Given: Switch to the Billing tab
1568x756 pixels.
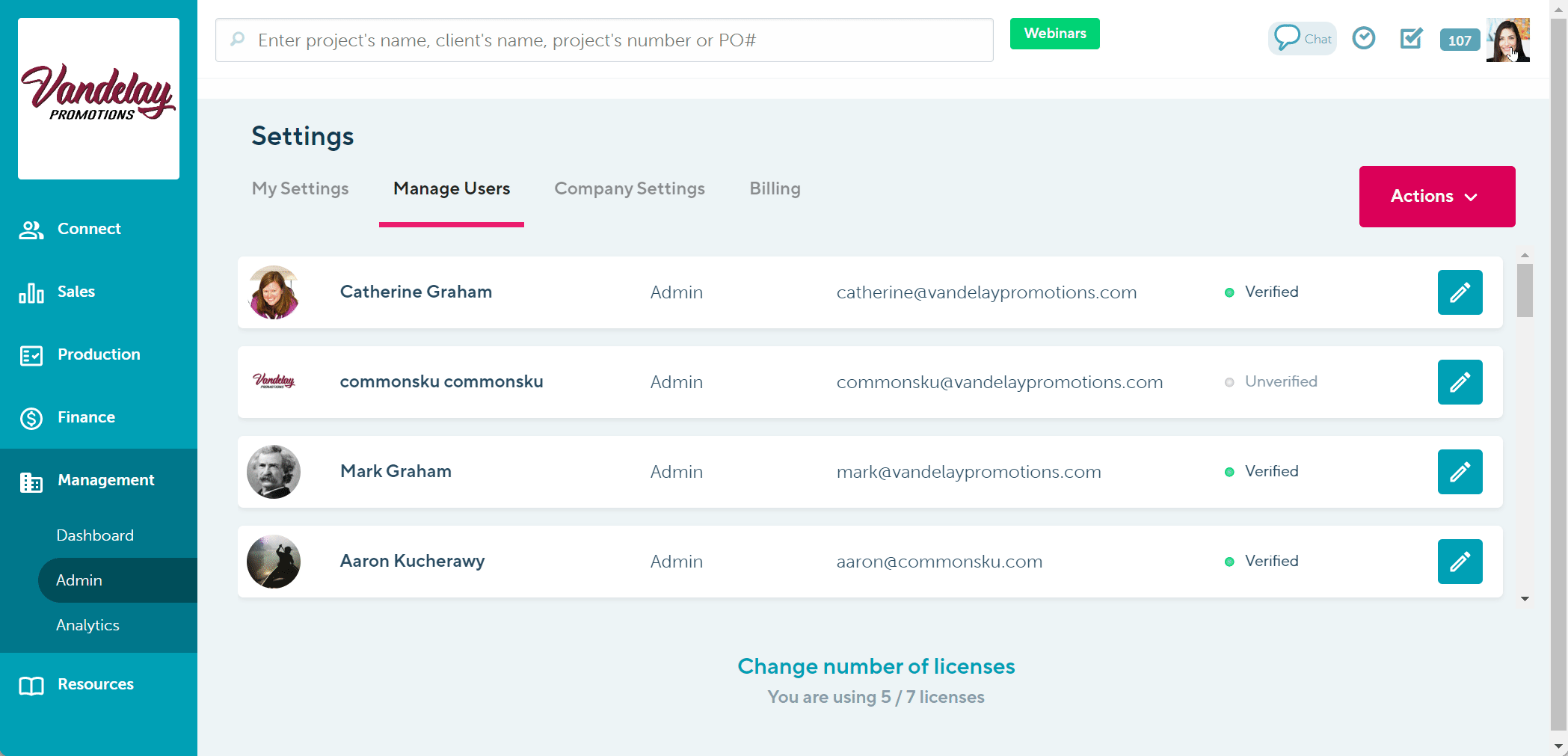Looking at the screenshot, I should click(775, 188).
